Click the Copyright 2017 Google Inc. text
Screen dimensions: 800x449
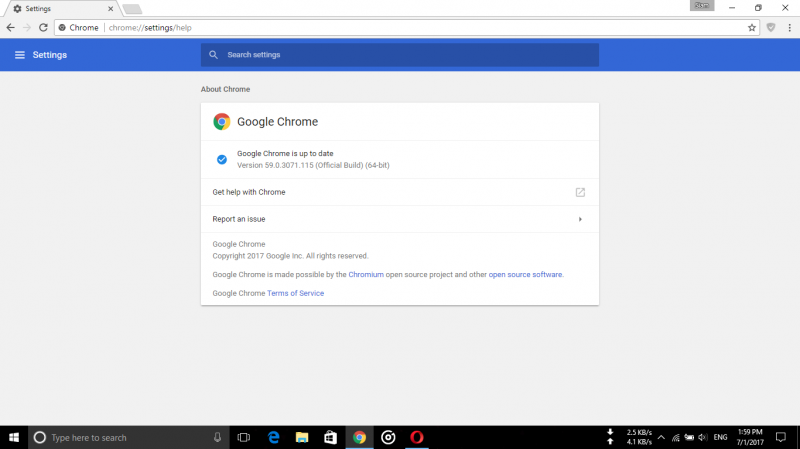pos(290,256)
